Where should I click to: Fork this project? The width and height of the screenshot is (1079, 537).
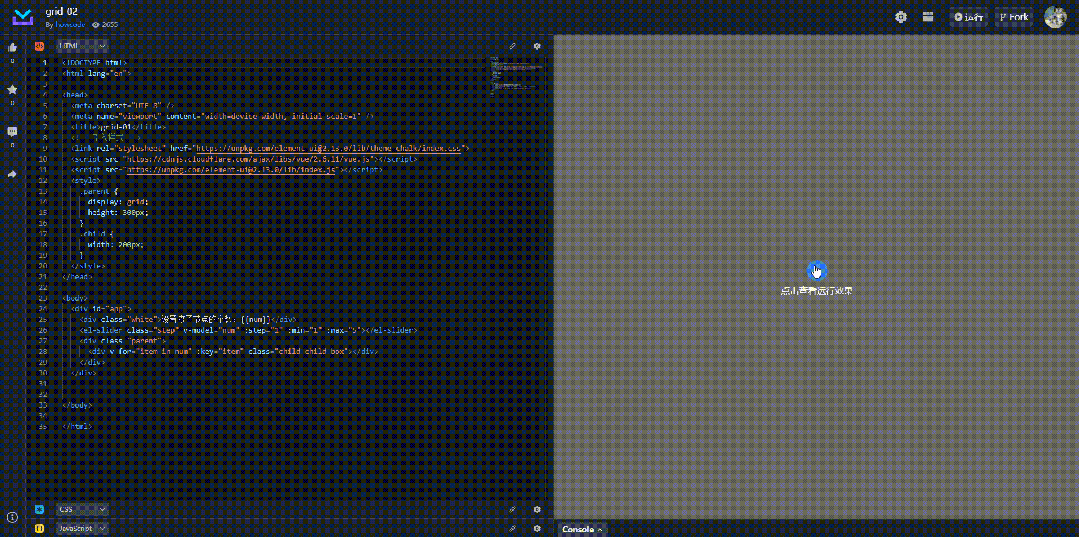[1014, 17]
